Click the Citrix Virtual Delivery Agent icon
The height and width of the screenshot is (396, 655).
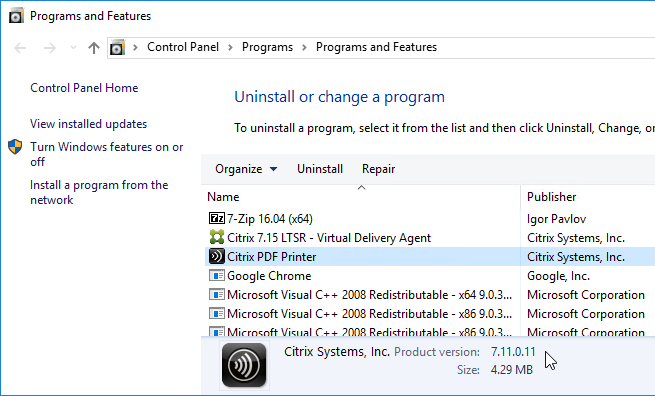coord(216,237)
